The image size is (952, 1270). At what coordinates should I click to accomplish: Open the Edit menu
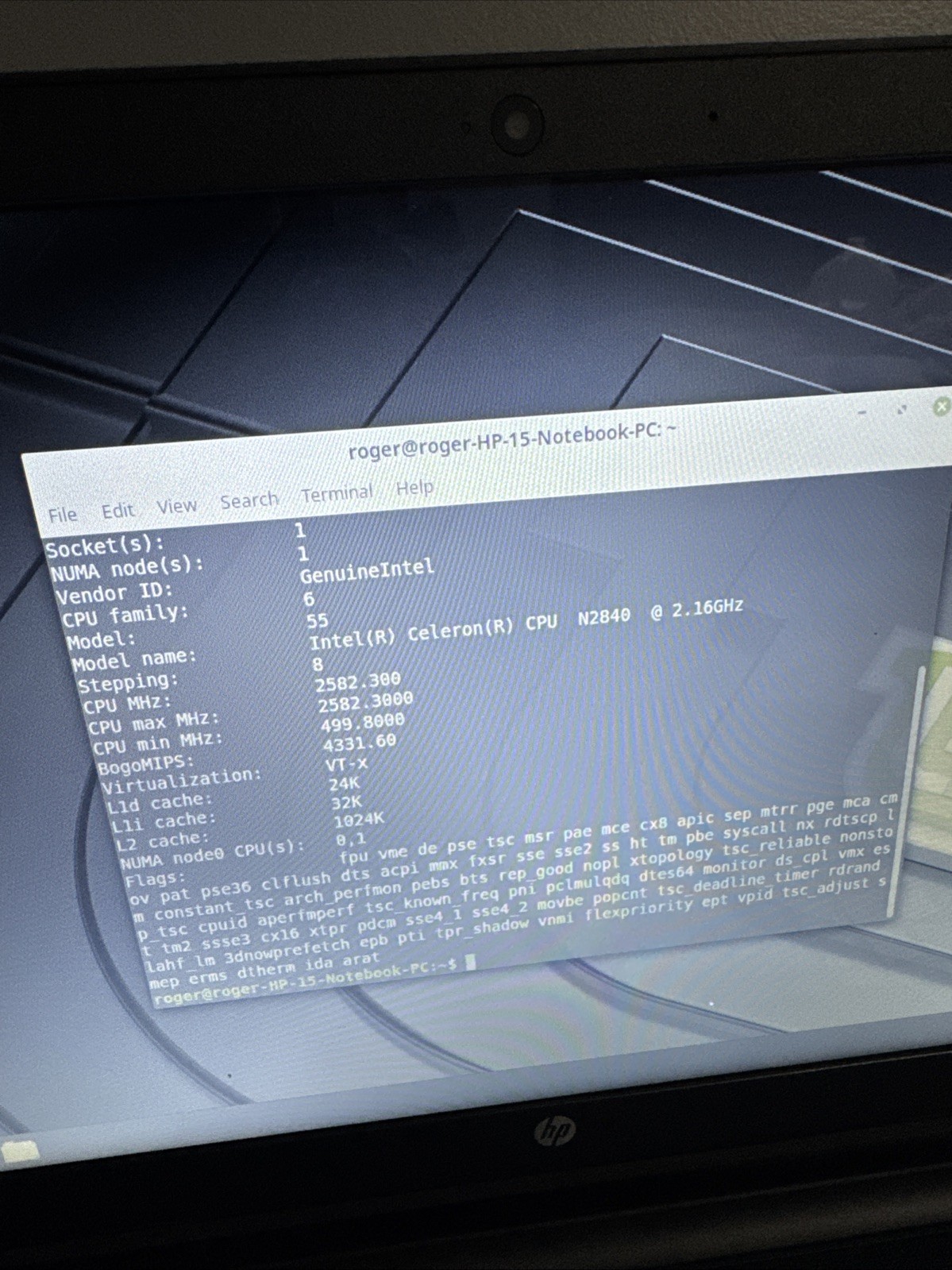click(118, 510)
